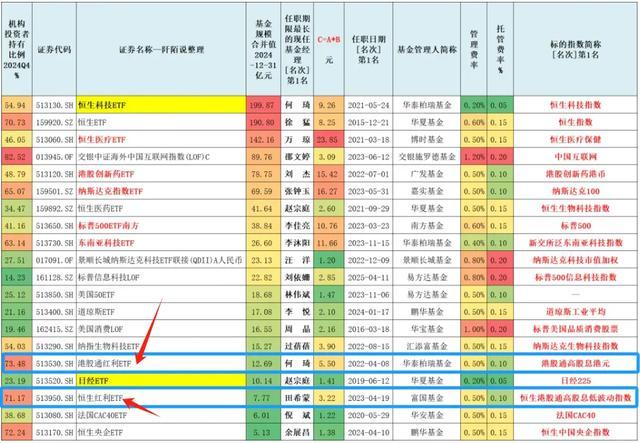Select the 新交所泛东南亚科技指数 index cell

coord(575,243)
